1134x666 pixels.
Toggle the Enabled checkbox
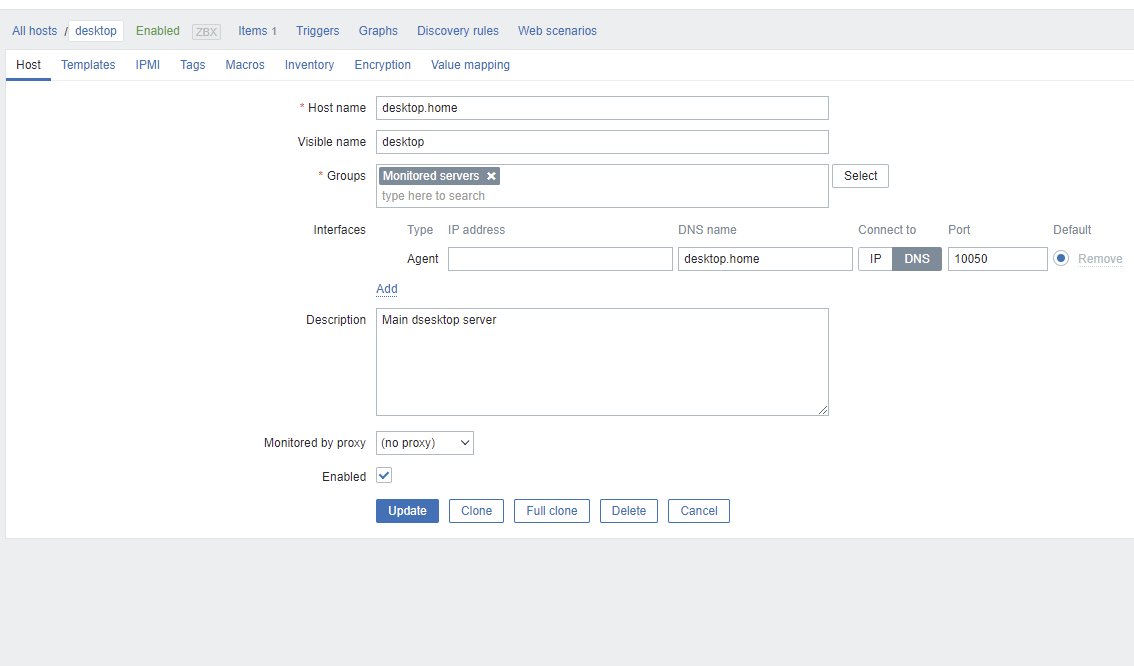tap(384, 476)
